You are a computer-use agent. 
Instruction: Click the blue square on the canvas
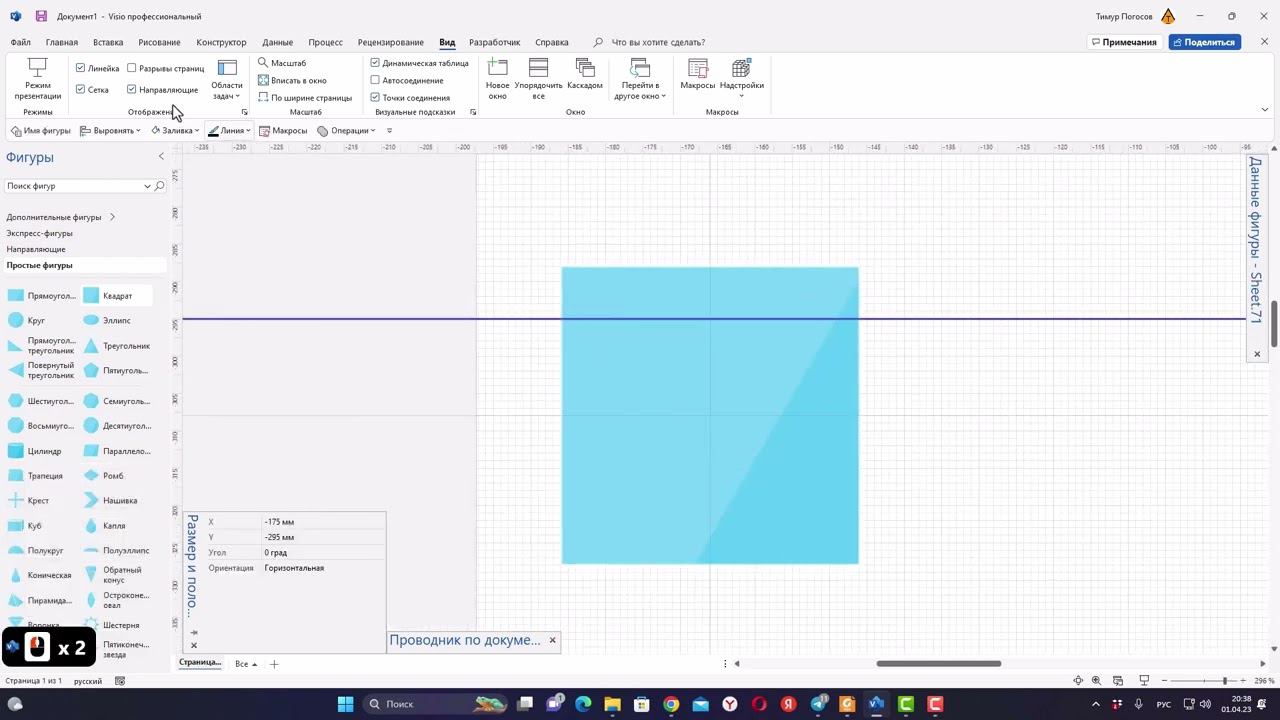click(710, 415)
